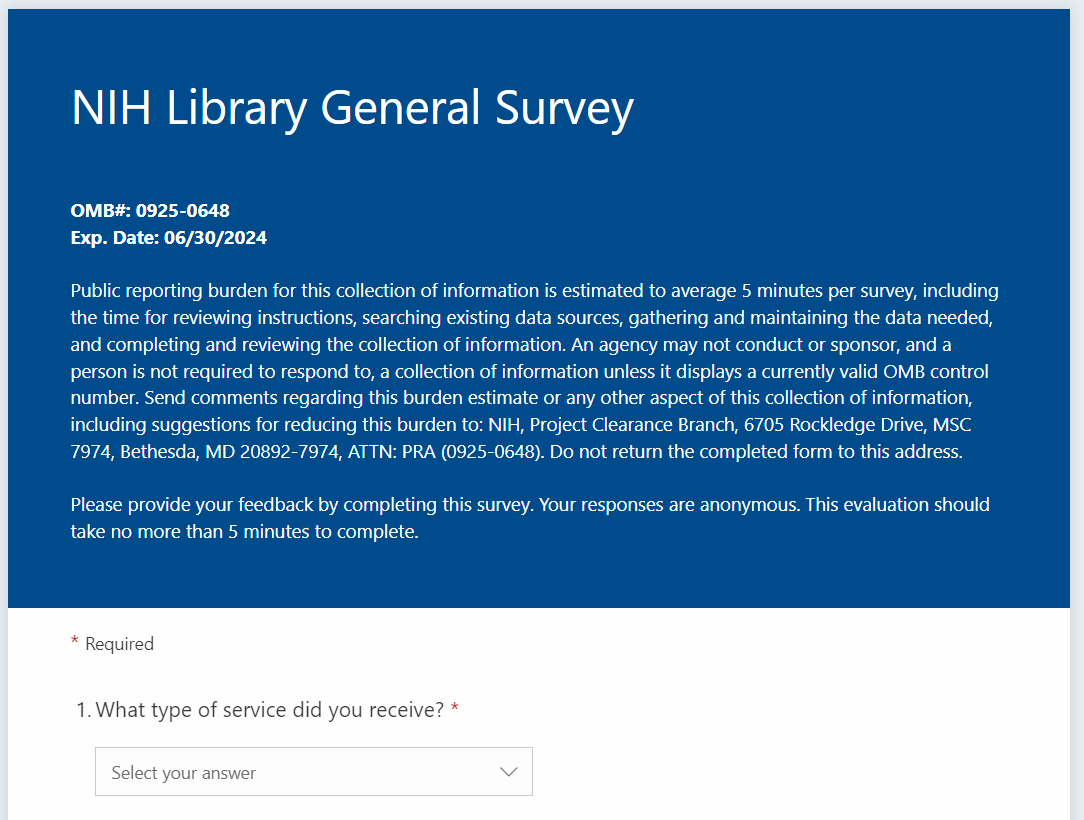Click "Your responses are anonymous" sentence
This screenshot has height=820, width=1084.
(669, 505)
